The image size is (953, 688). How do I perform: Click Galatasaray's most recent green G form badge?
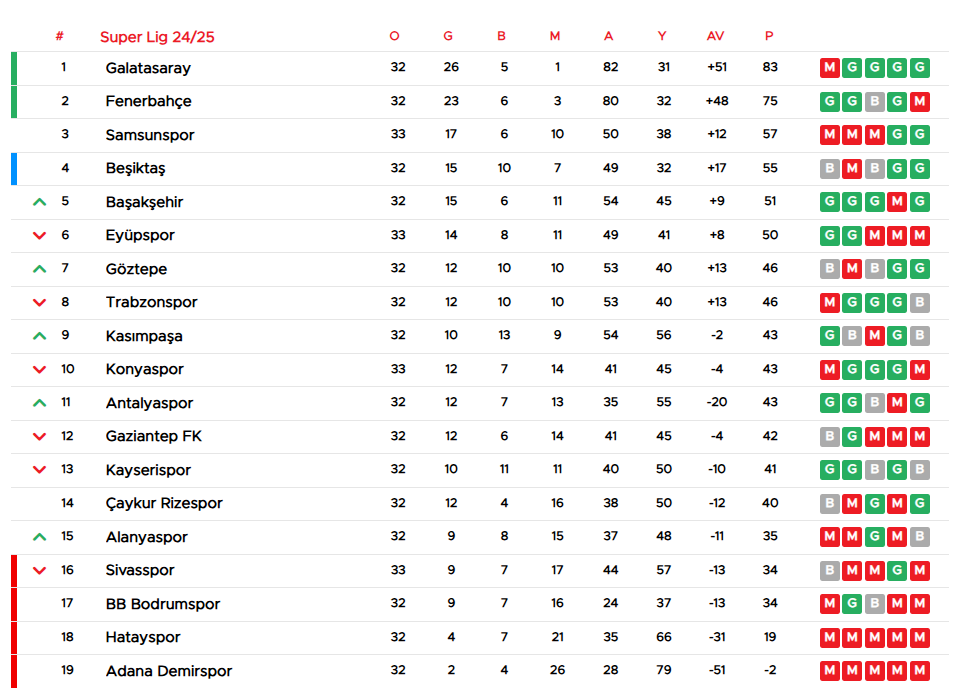[919, 68]
